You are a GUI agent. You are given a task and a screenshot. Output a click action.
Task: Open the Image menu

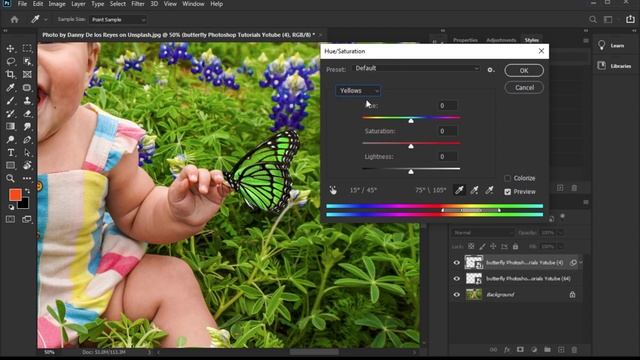coord(57,4)
